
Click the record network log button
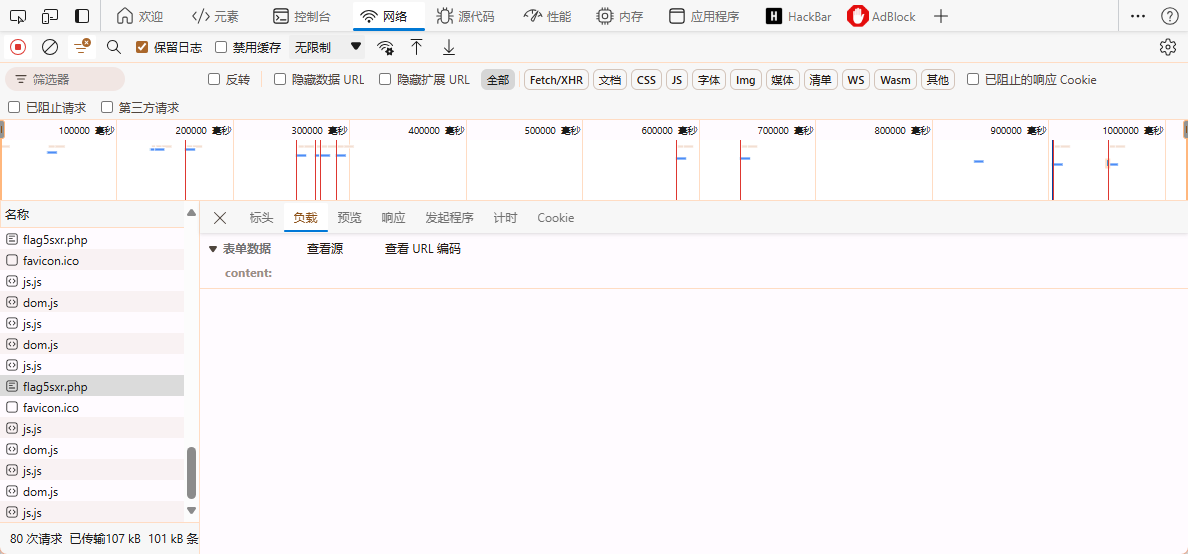tap(18, 47)
